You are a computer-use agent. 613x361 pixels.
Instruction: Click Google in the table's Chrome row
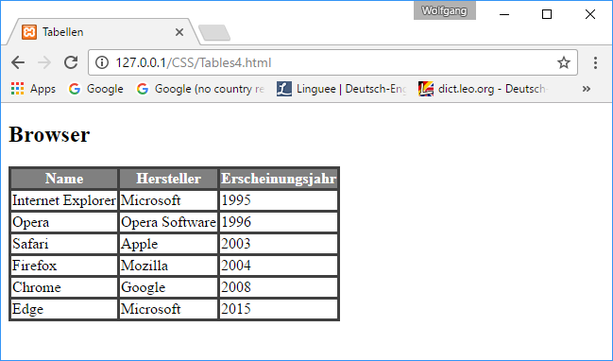[x=168, y=287]
